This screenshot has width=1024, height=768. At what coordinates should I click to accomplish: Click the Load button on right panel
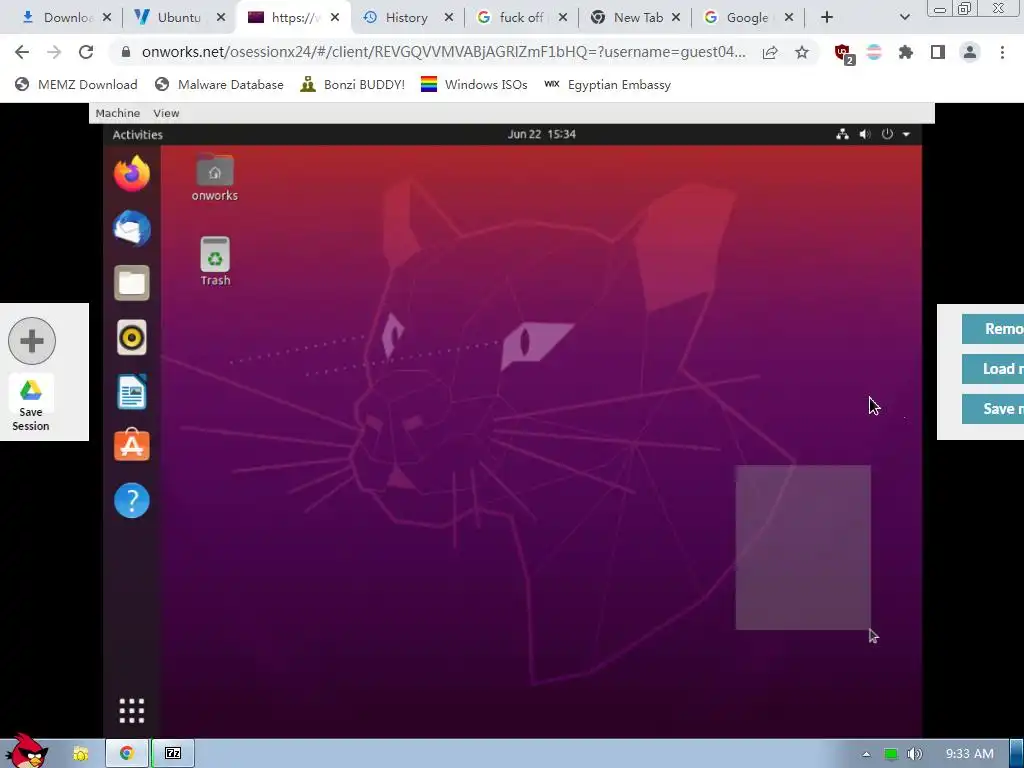point(993,369)
